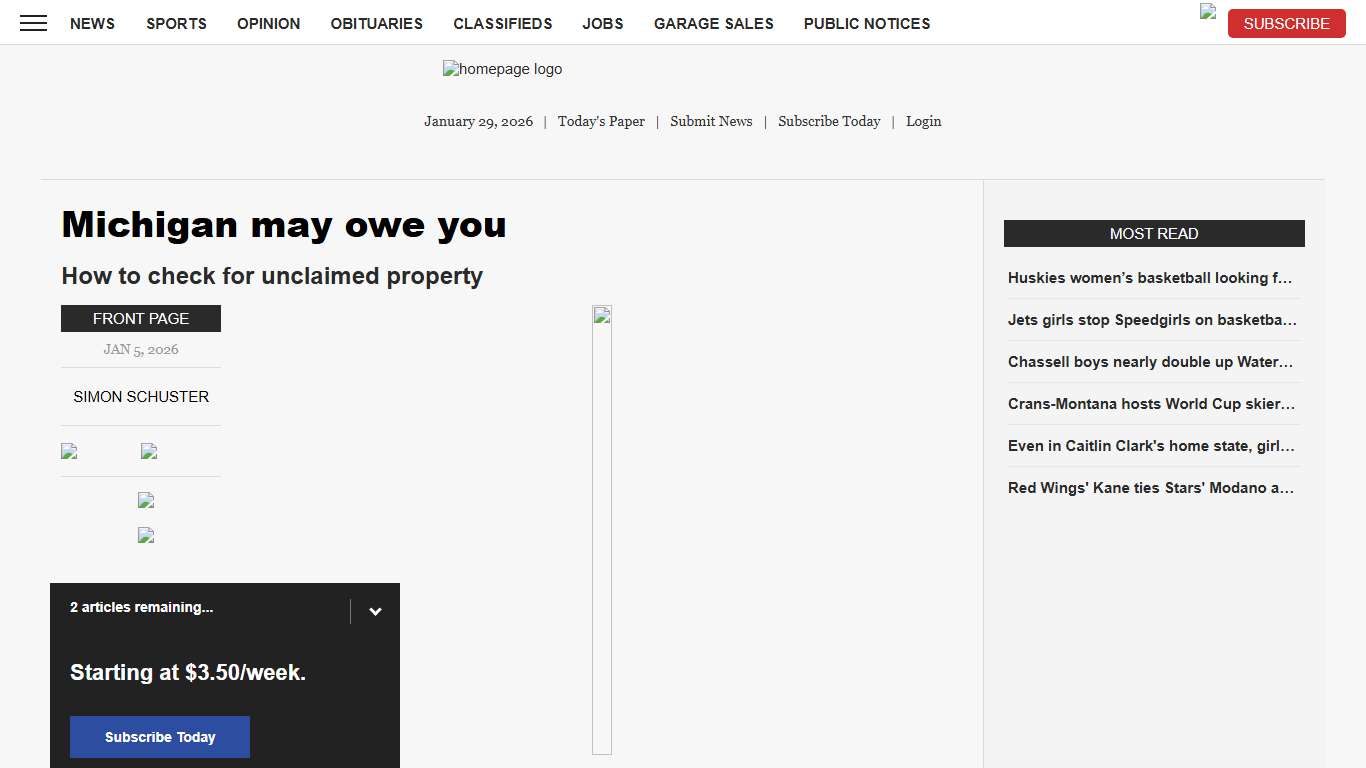Open the Red Wings' Kane article
1366x768 pixels.
[x=1150, y=488]
